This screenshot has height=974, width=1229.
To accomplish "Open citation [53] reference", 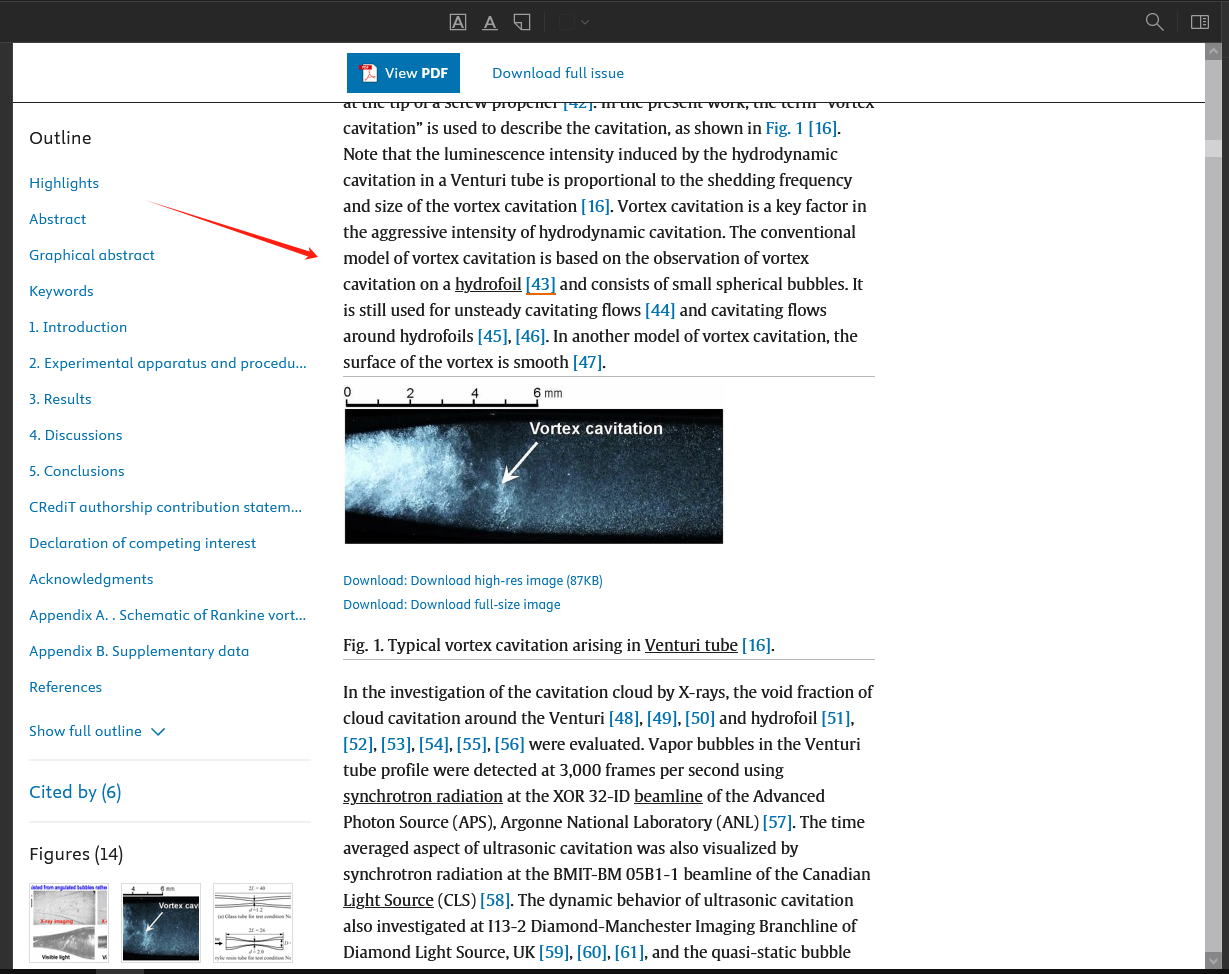I will click(x=396, y=744).
